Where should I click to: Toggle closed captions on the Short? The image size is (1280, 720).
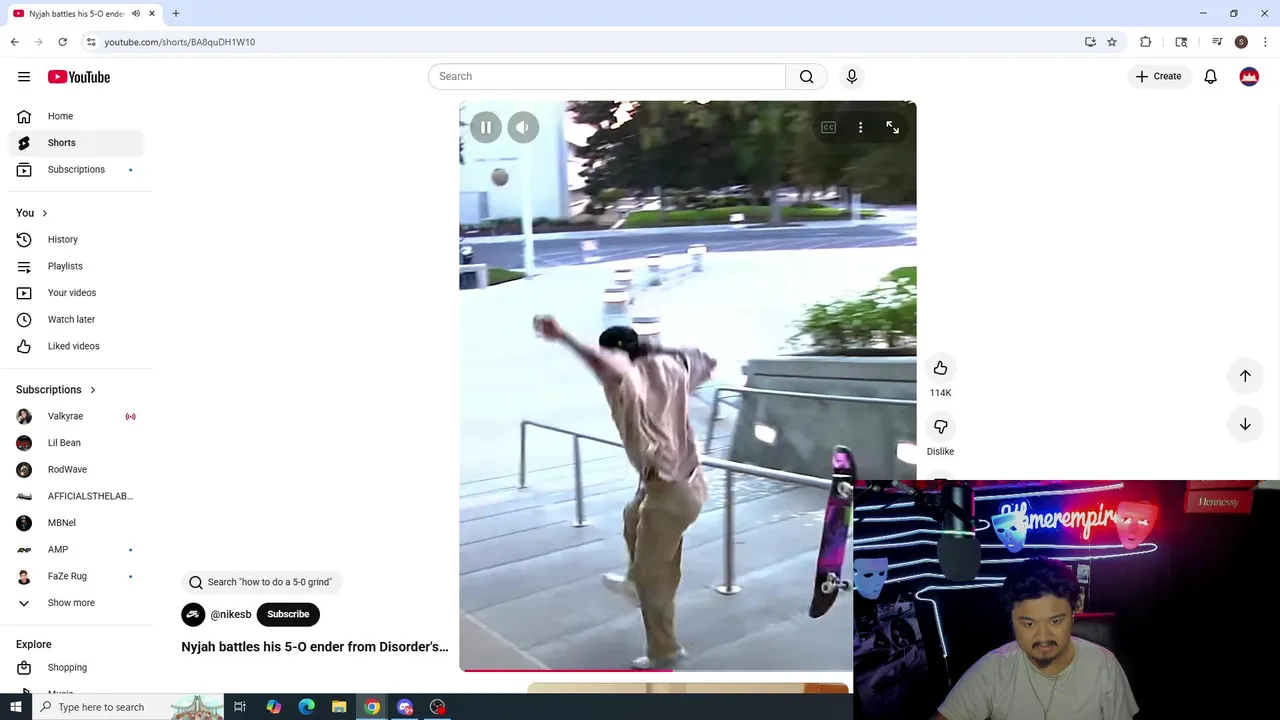[828, 127]
